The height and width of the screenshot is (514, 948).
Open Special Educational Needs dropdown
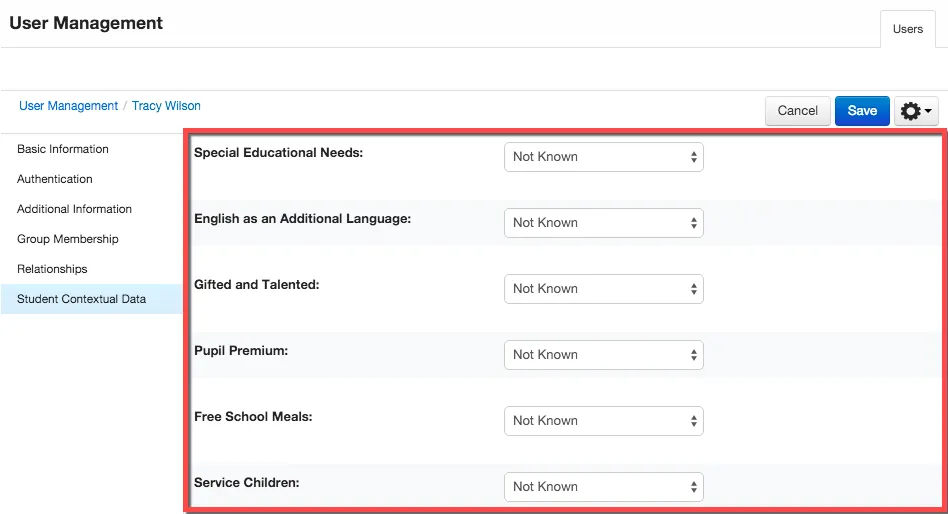pyautogui.click(x=603, y=157)
